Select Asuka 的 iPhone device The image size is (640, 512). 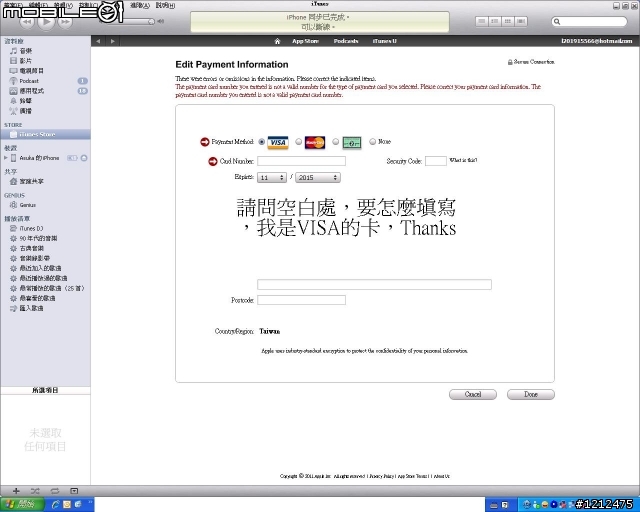[39, 158]
